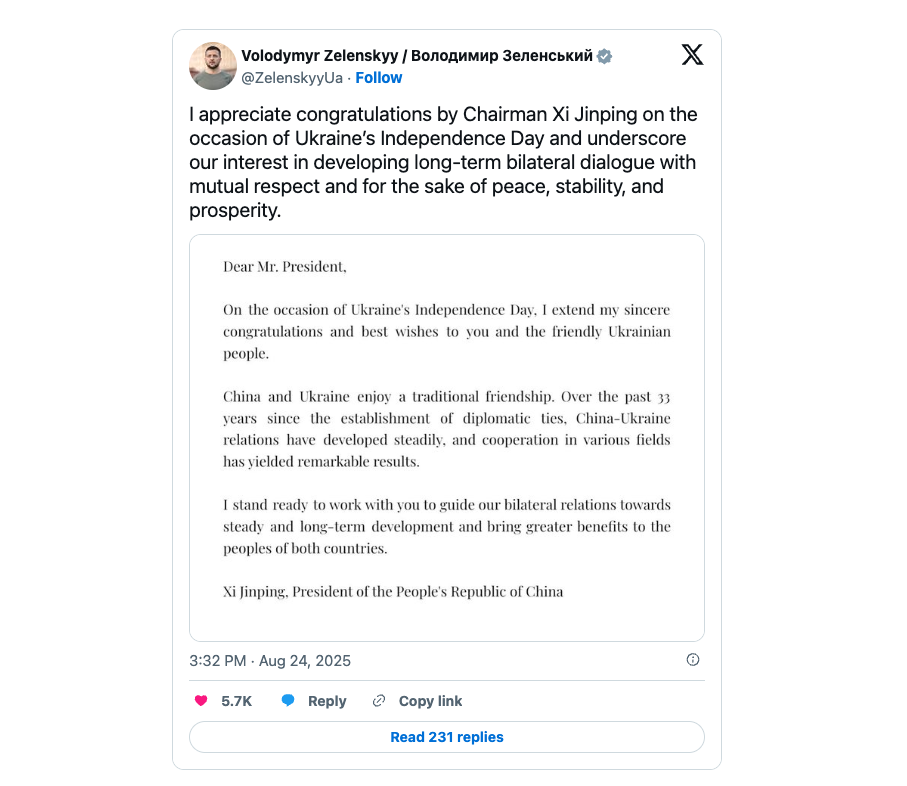Screen dimensions: 907x786
Task: Click the 'Dear Mr. President' line in letter
Action: coord(285,267)
